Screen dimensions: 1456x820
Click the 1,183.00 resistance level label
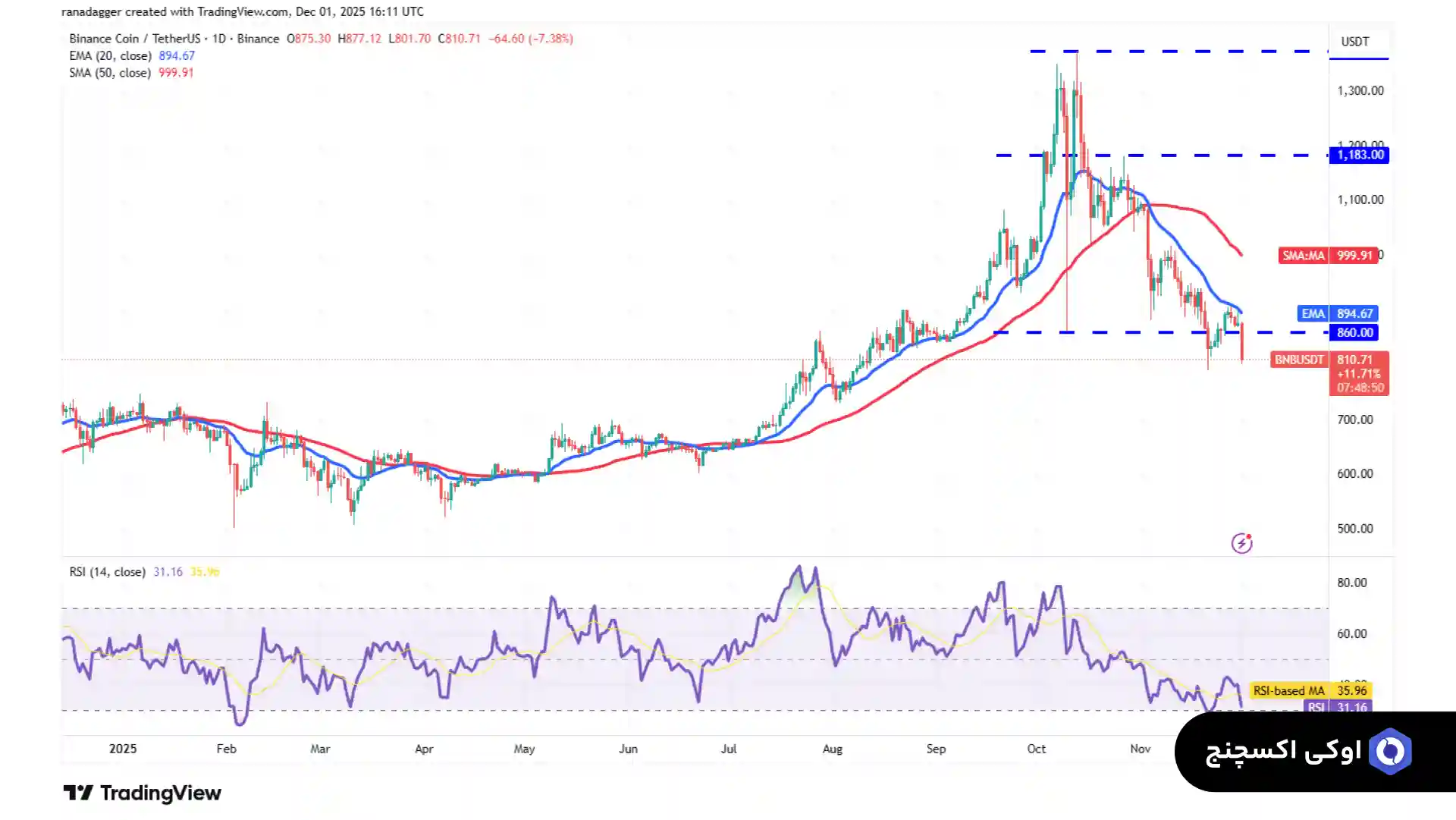click(x=1360, y=156)
